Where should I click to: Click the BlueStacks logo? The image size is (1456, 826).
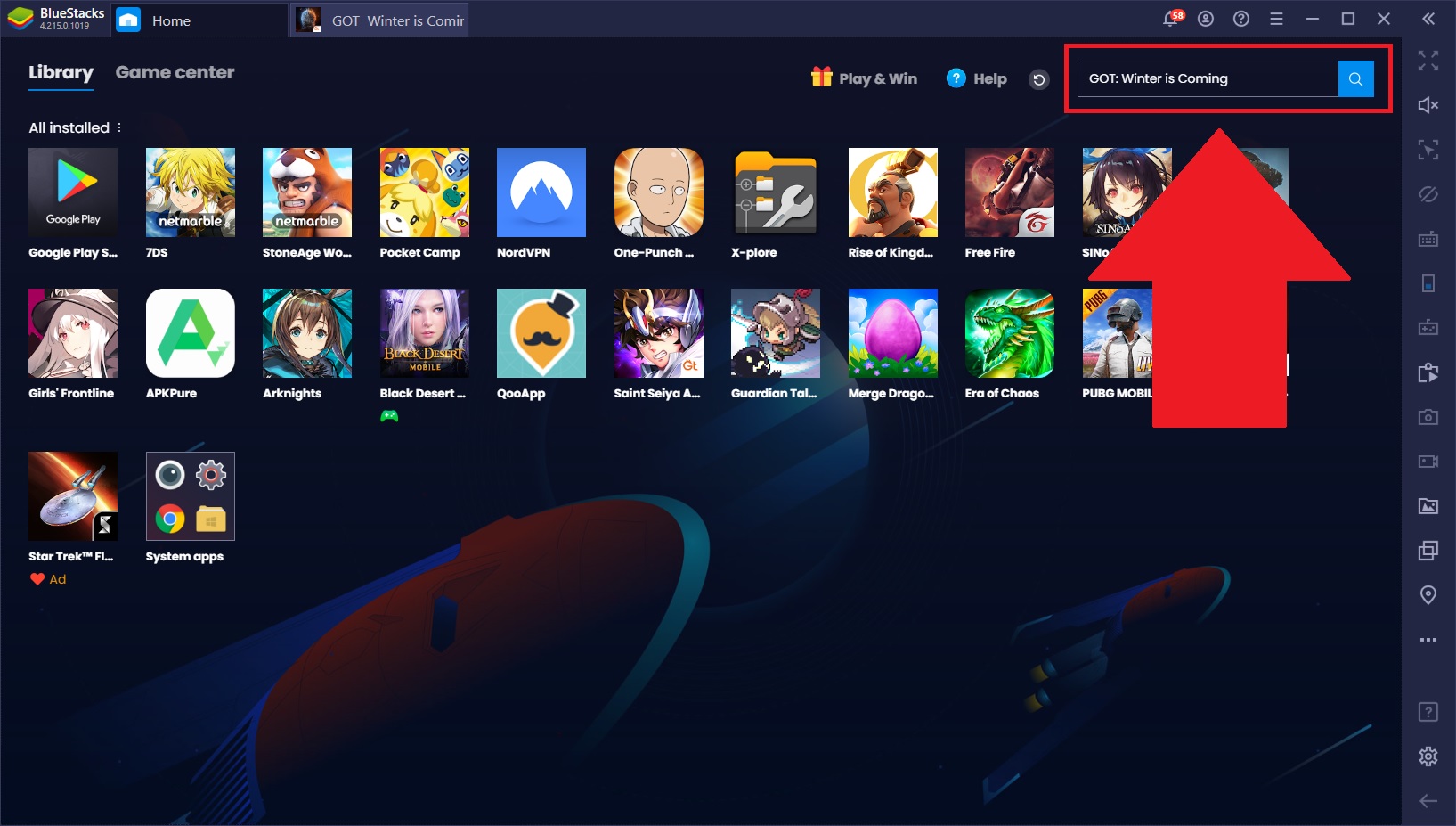[20, 19]
